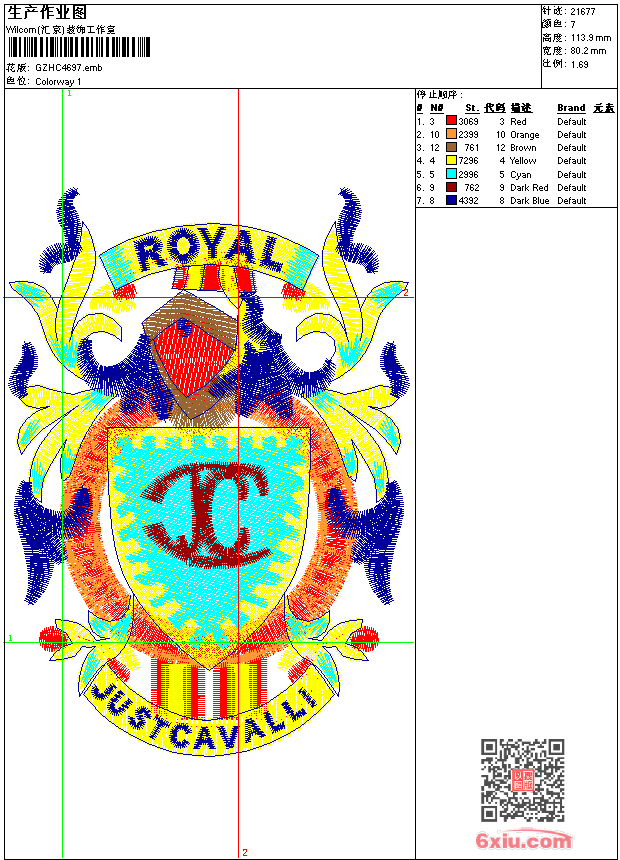This screenshot has height=860, width=620.
Task: Click stitch count 762 in Dark Red row
Action: tap(472, 188)
